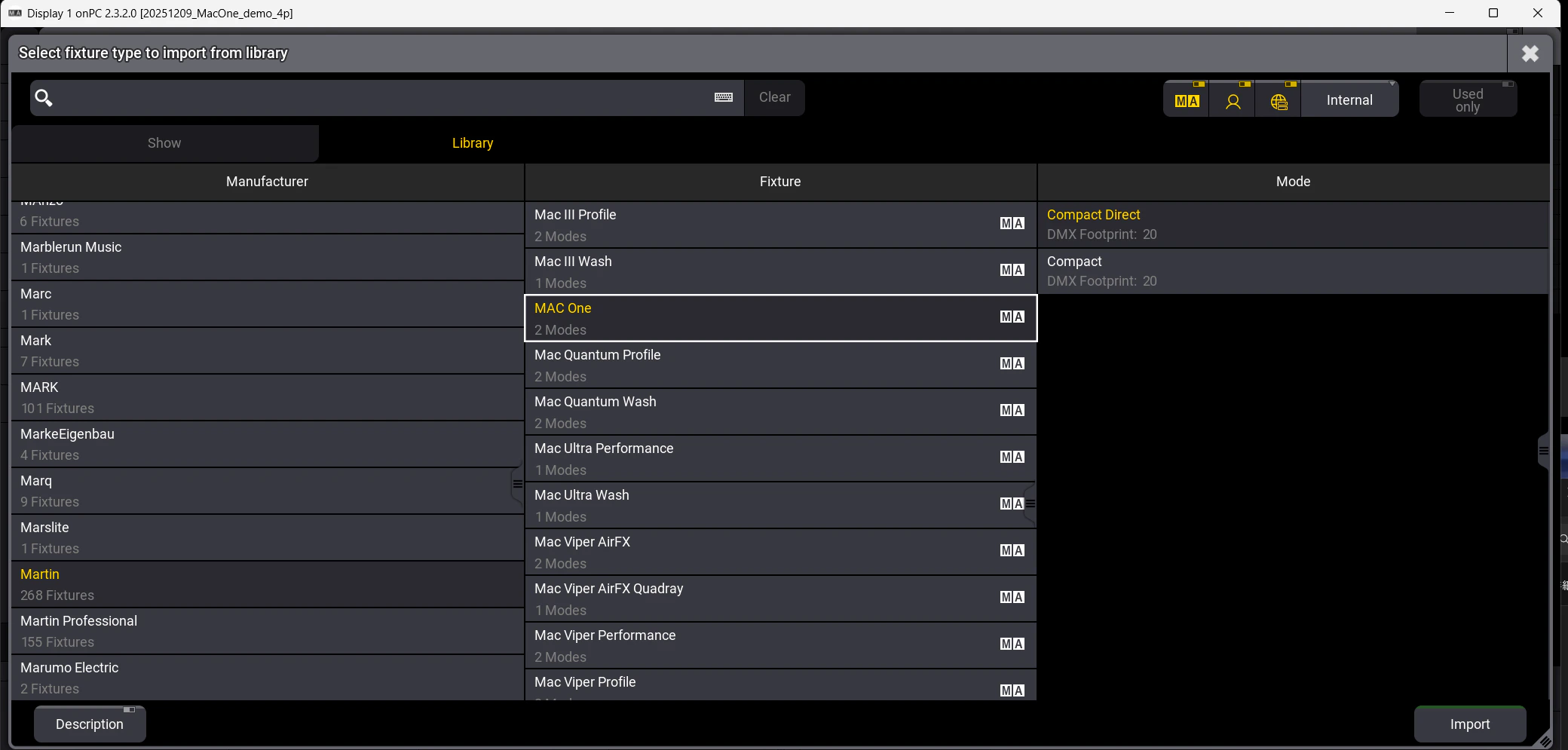The image size is (1568, 750).
Task: Select the MARK manufacturer with 101 fixtures
Action: 267,398
